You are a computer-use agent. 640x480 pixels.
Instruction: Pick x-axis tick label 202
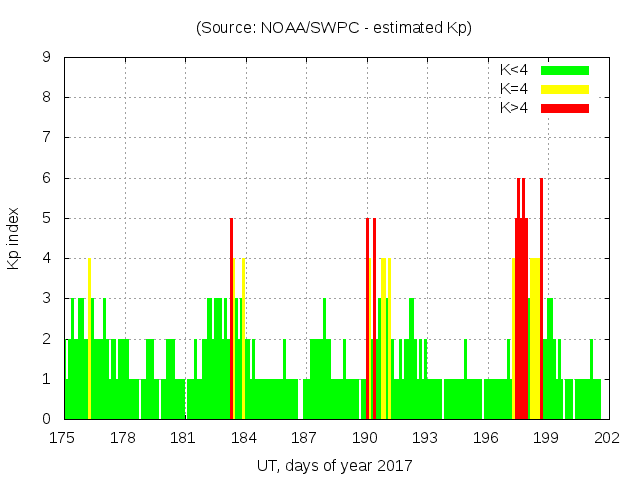[x=606, y=438]
